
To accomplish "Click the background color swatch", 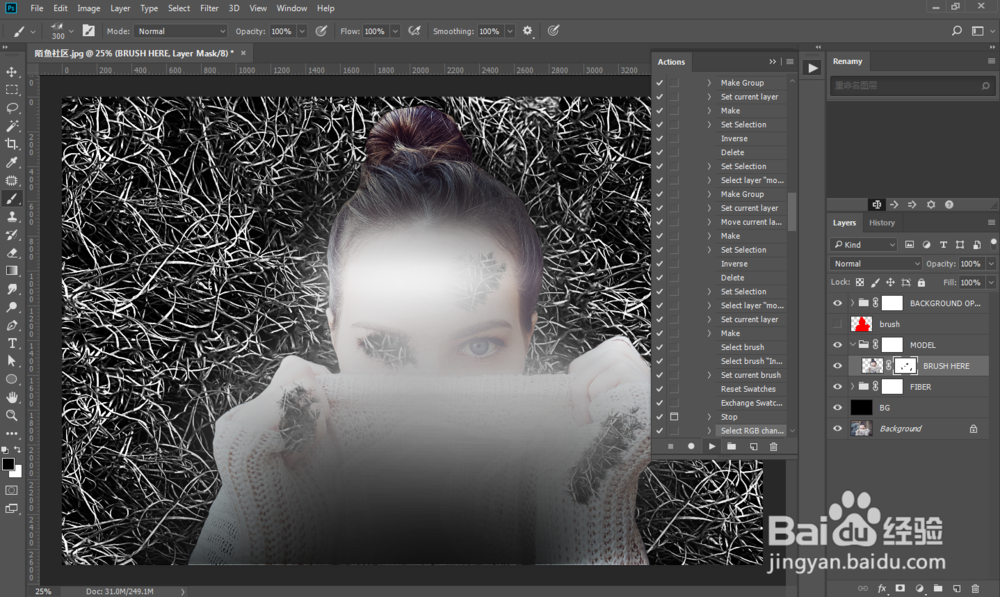I will 17,472.
